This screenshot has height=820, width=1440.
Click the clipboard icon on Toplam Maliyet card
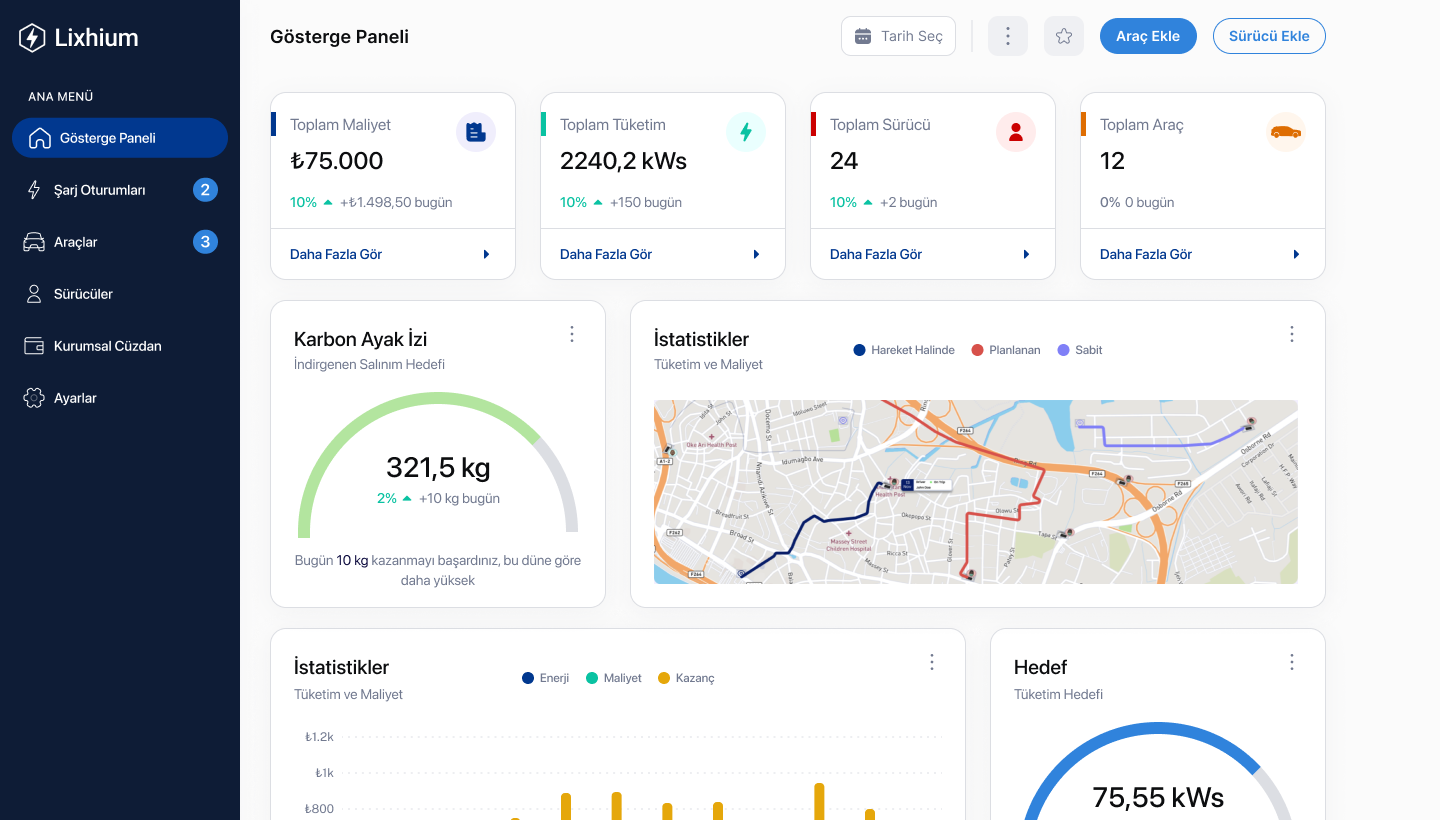coord(476,132)
